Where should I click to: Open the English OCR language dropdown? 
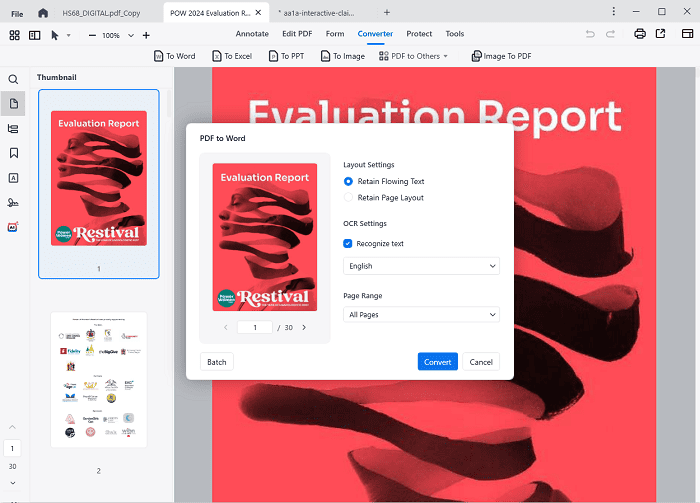(x=421, y=266)
